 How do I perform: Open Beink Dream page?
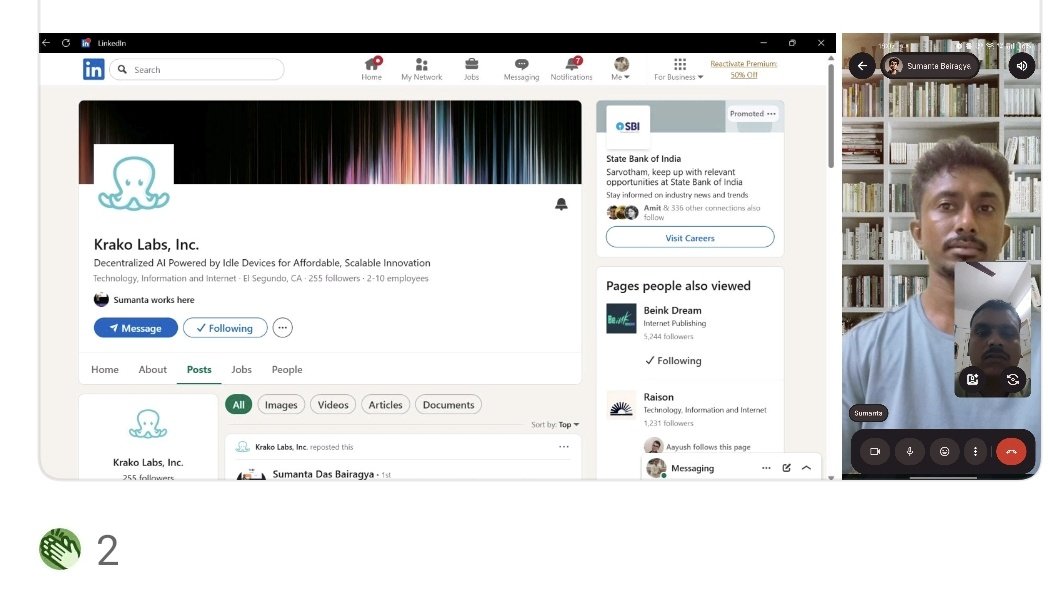672,311
